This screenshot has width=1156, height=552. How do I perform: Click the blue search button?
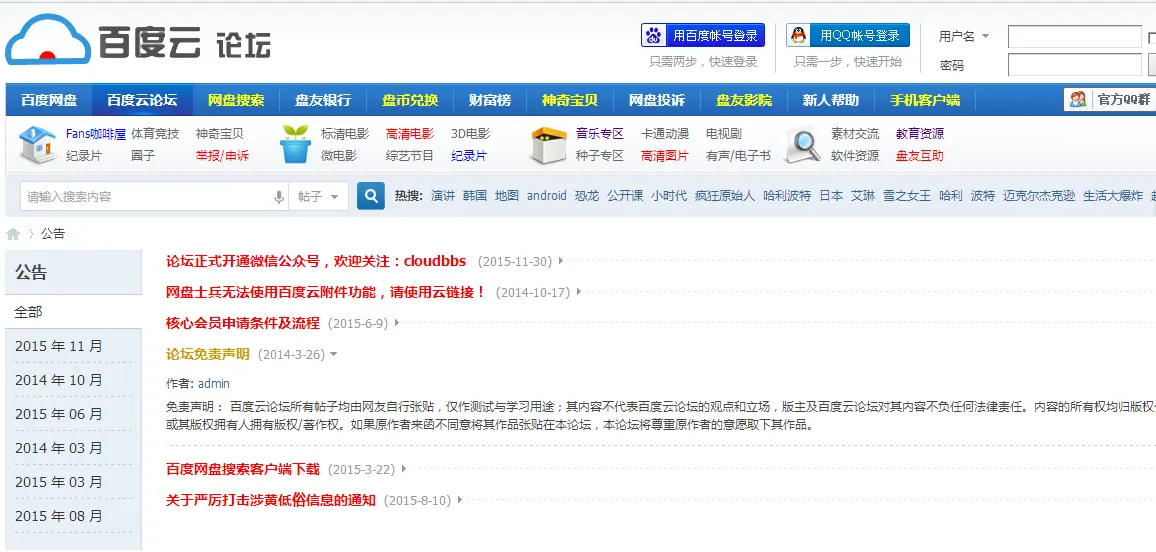click(x=371, y=196)
